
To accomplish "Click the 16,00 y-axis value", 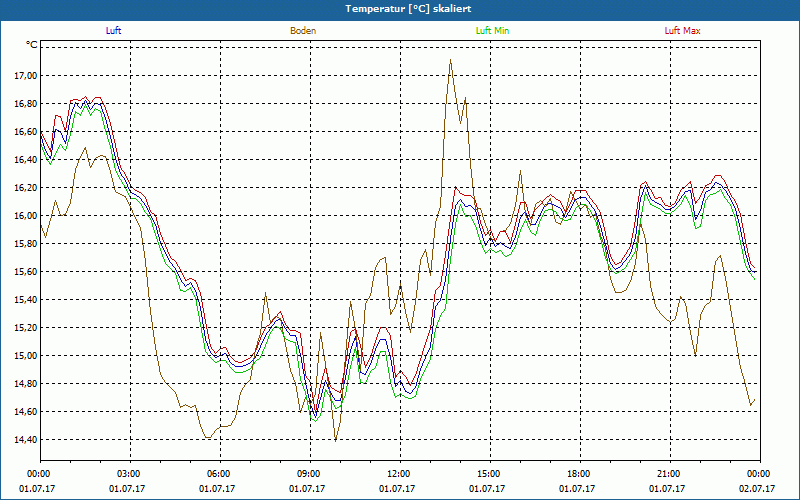I will click(x=27, y=216).
